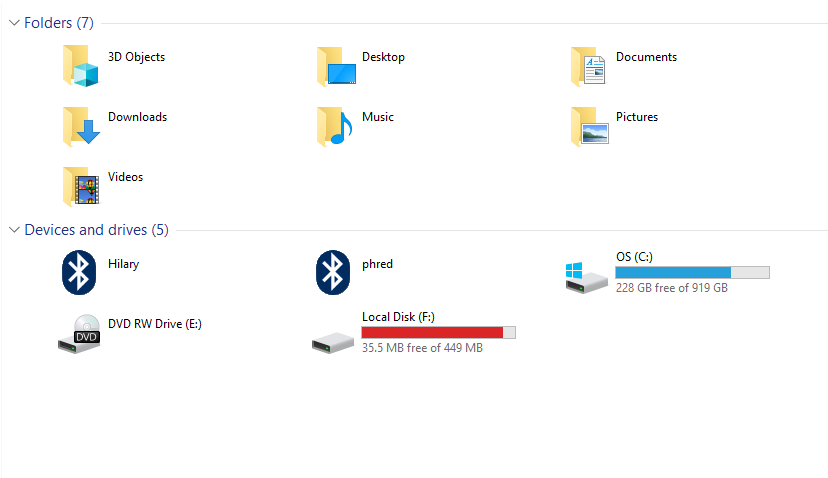Collapse the Devices and drives chevron

click(14, 229)
